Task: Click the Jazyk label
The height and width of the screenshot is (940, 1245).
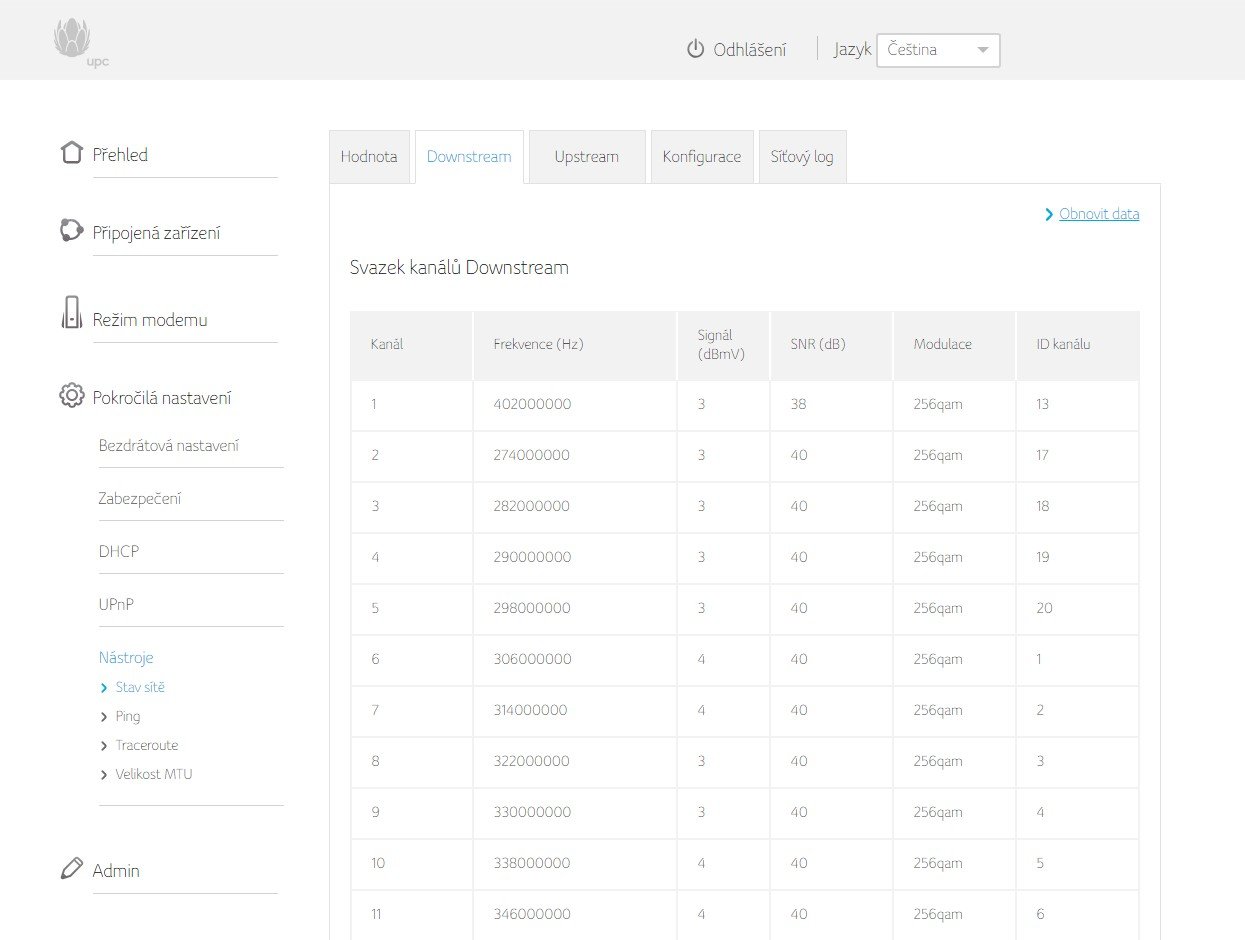Action: [x=853, y=50]
